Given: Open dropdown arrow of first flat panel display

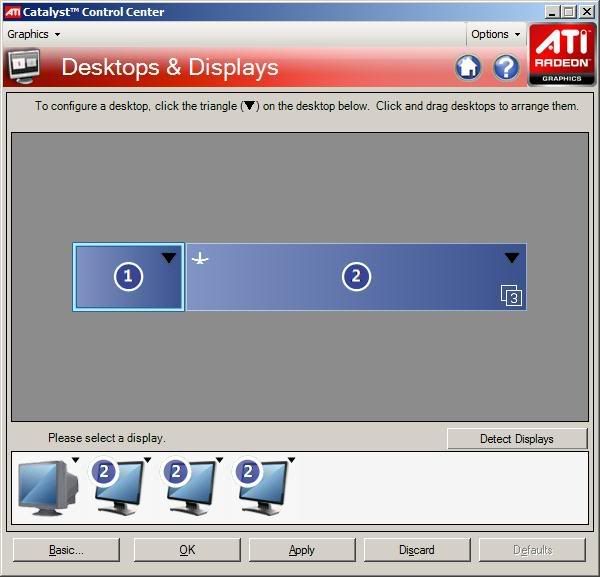Looking at the screenshot, I should (x=147, y=460).
